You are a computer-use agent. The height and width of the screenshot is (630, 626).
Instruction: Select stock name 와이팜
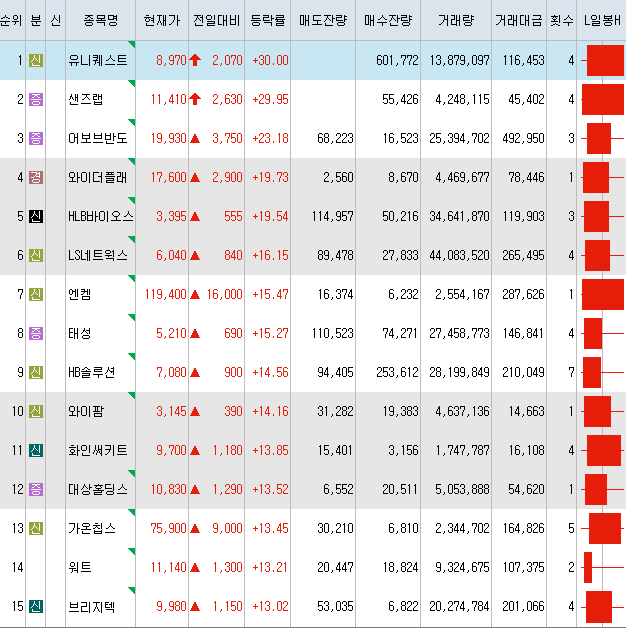(86, 411)
